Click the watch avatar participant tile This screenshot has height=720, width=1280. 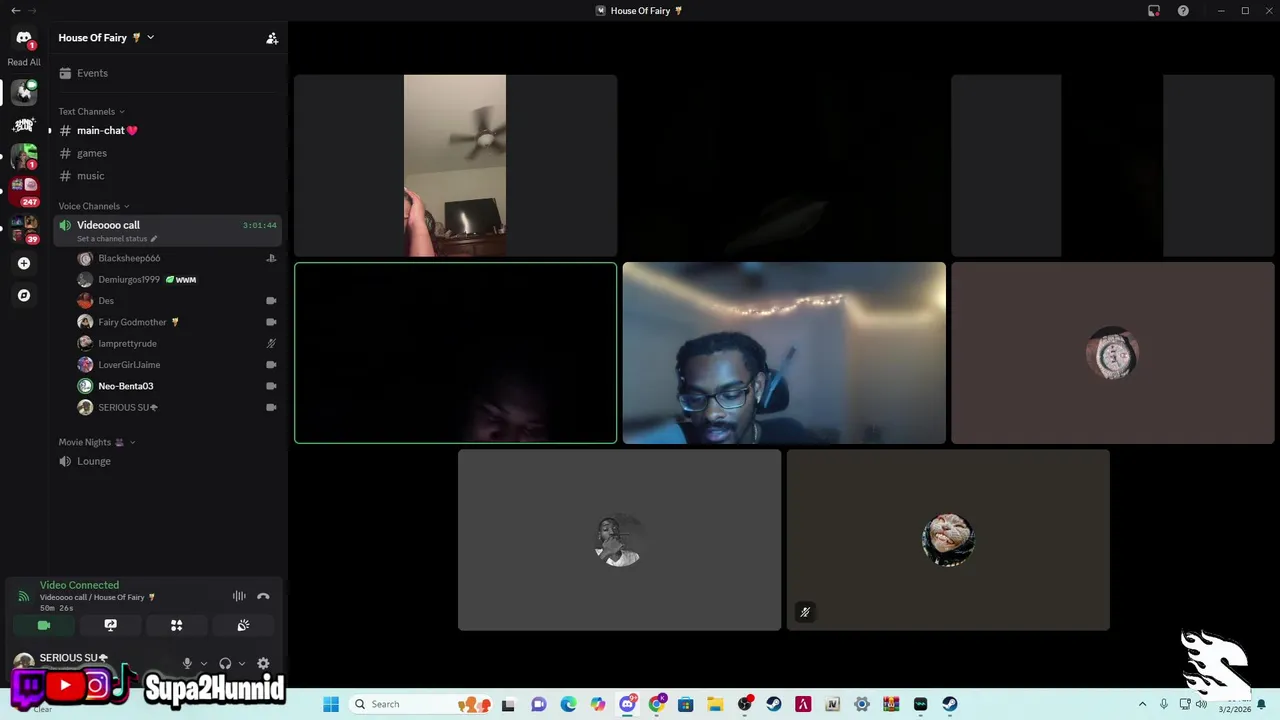pyautogui.click(x=1112, y=353)
